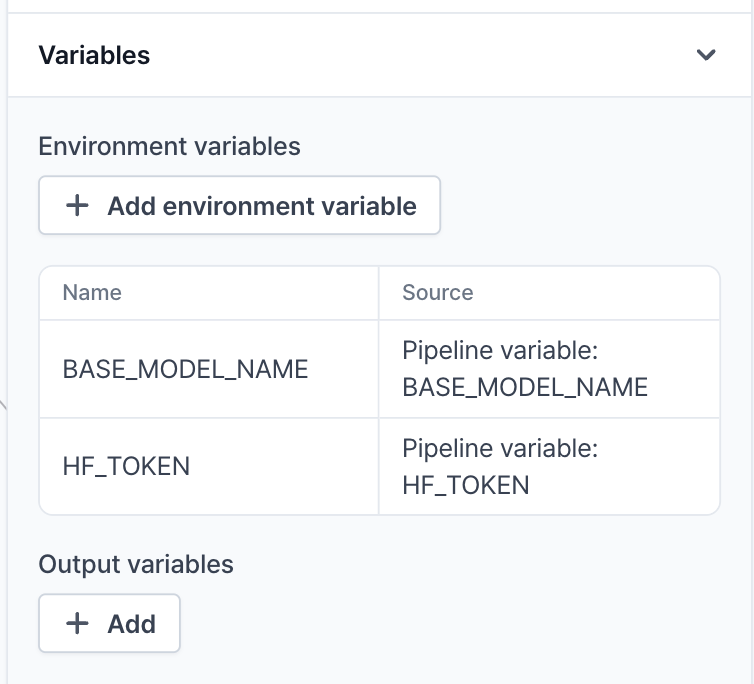The height and width of the screenshot is (684, 754).
Task: Click the panel strip above Variables header
Action: [380, 6]
